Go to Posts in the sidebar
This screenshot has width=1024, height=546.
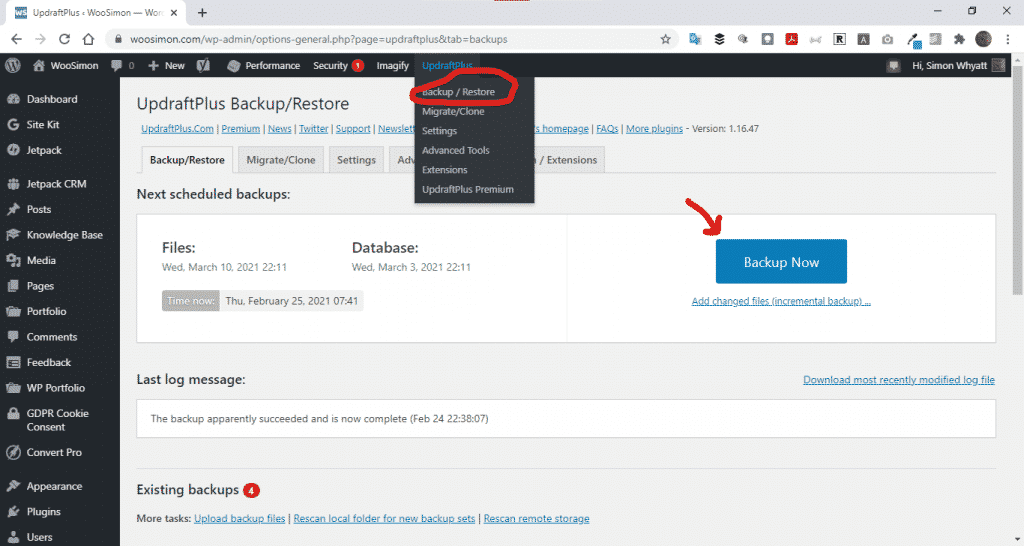click(39, 210)
